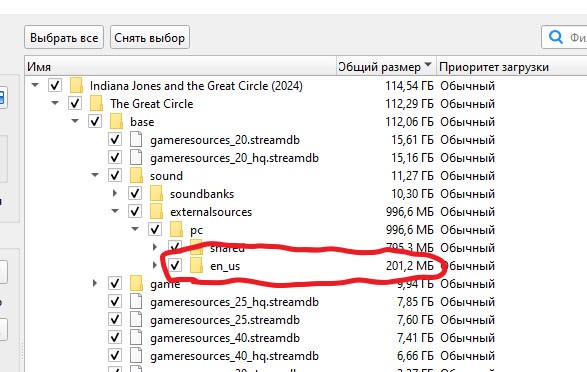The width and height of the screenshot is (587, 372).
Task: Click the 'Снять выбор' button
Action: [x=150, y=37]
